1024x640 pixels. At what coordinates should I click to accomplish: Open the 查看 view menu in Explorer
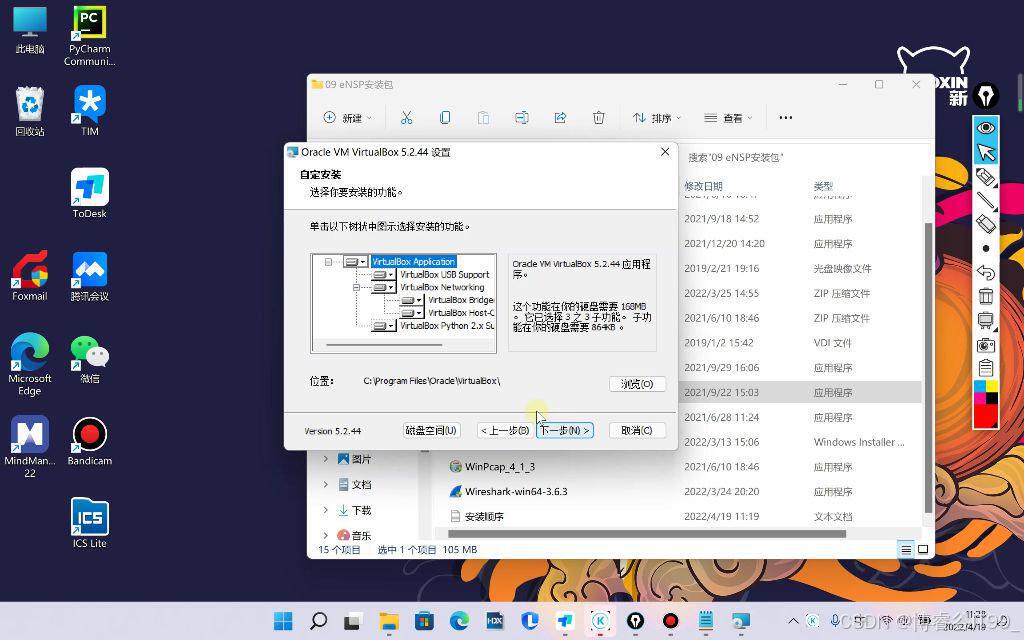(x=728, y=118)
